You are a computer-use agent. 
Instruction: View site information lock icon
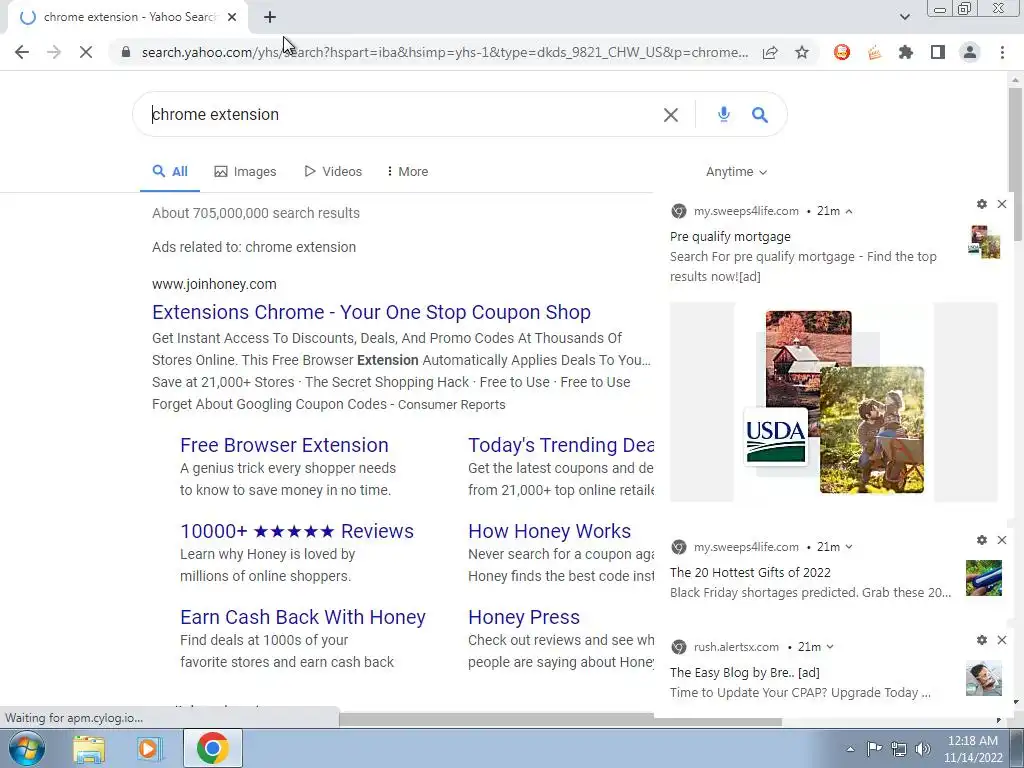point(126,52)
